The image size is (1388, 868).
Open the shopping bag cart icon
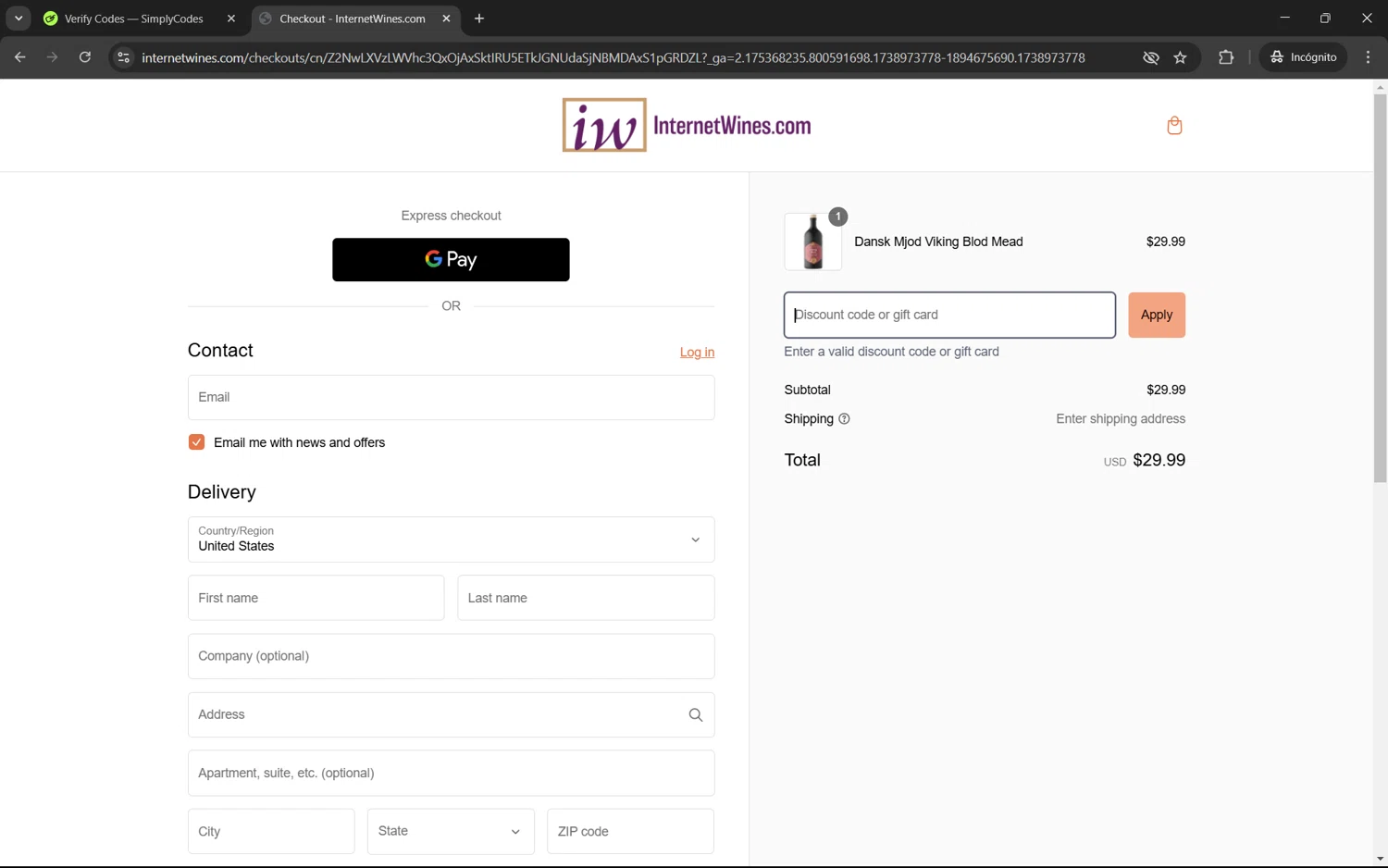[1174, 125]
